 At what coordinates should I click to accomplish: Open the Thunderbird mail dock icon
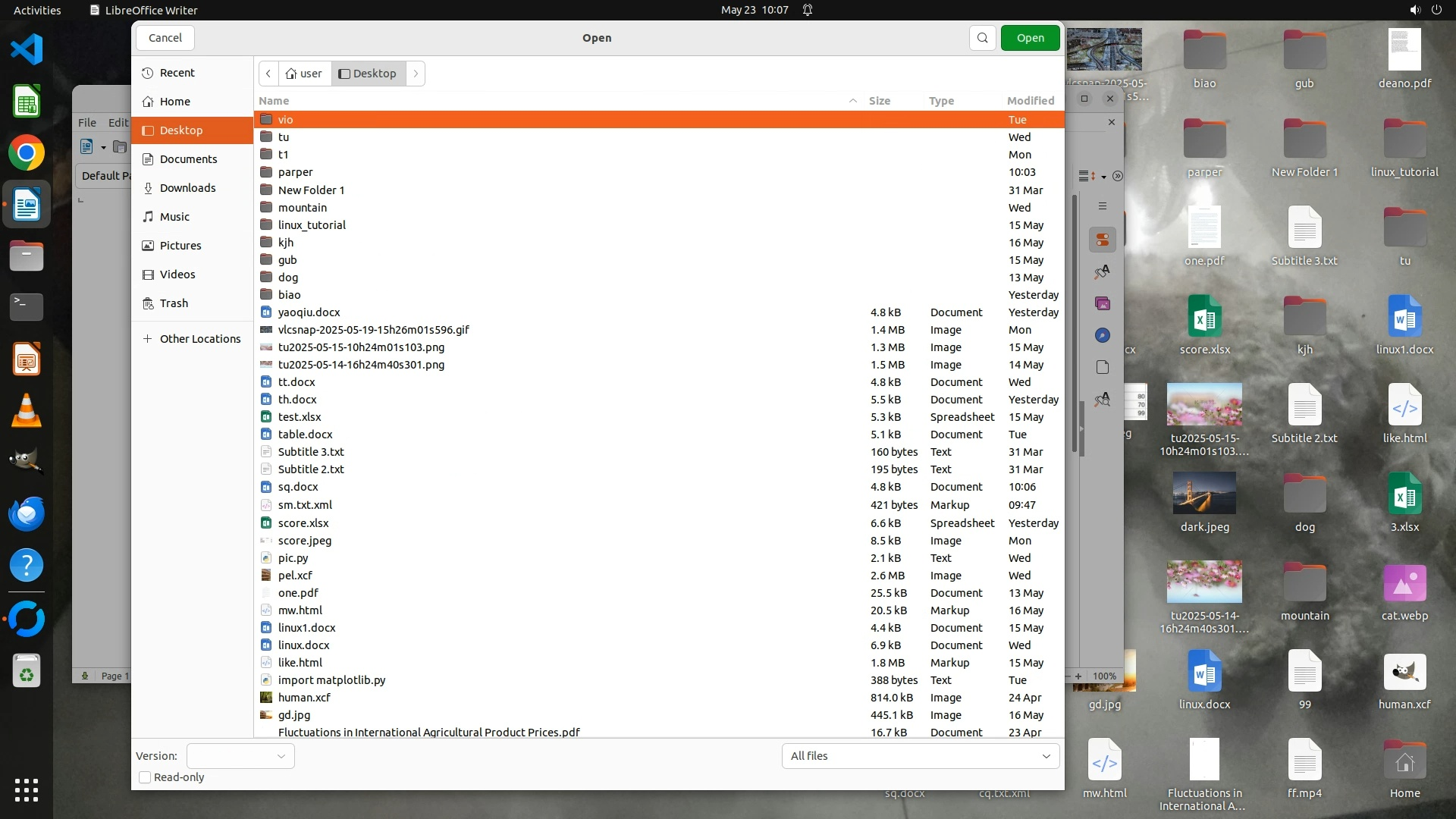[x=27, y=514]
